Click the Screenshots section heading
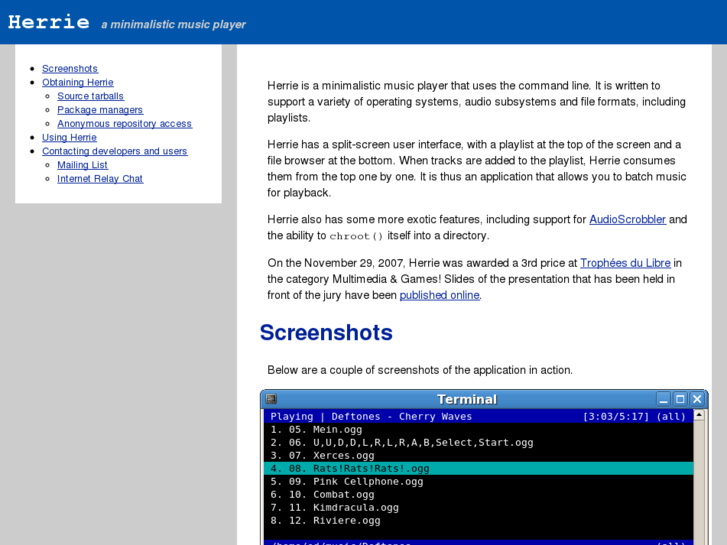Image resolution: width=727 pixels, height=545 pixels. click(x=326, y=333)
